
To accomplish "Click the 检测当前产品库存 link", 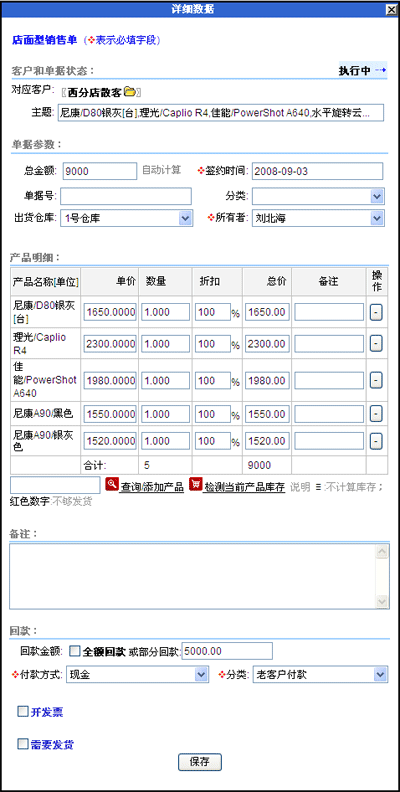I will [x=244, y=487].
